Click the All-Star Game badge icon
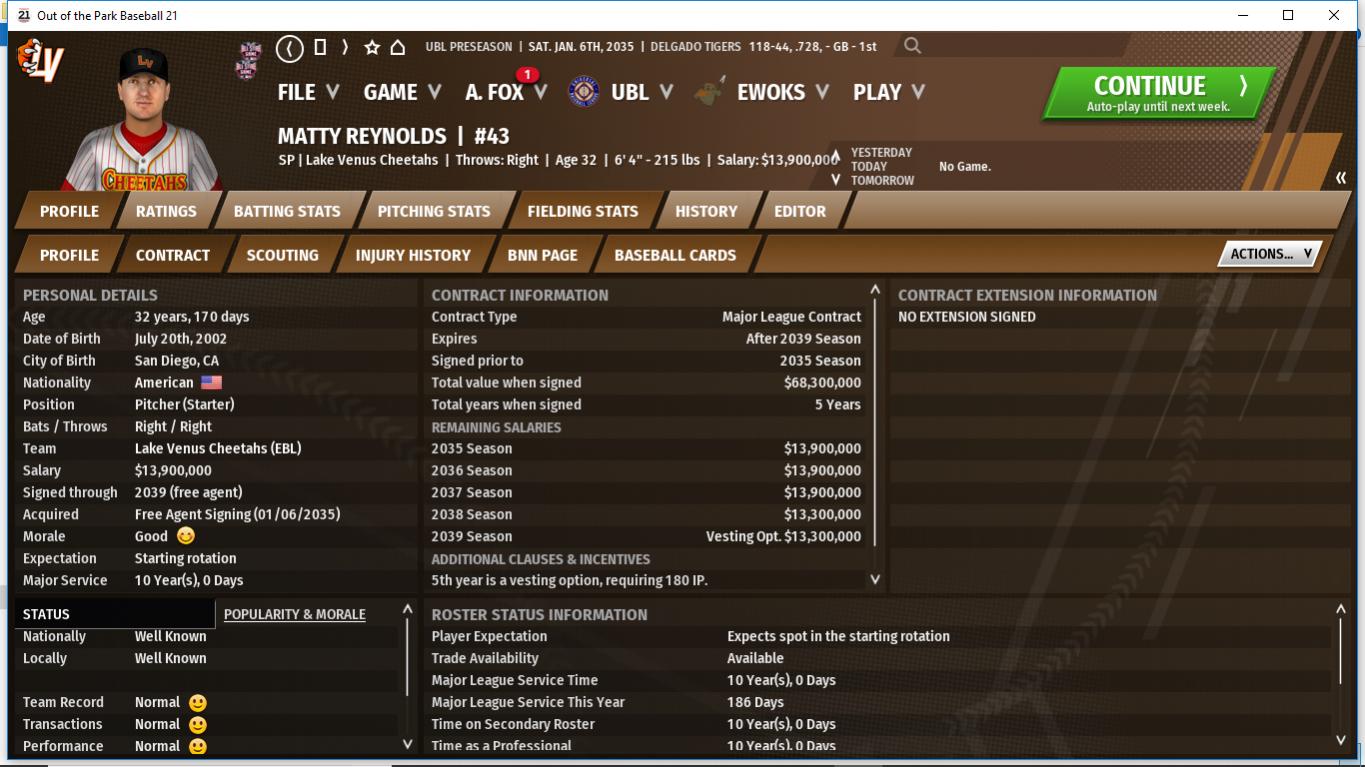Viewport: 1365px width, 767px height. (250, 59)
